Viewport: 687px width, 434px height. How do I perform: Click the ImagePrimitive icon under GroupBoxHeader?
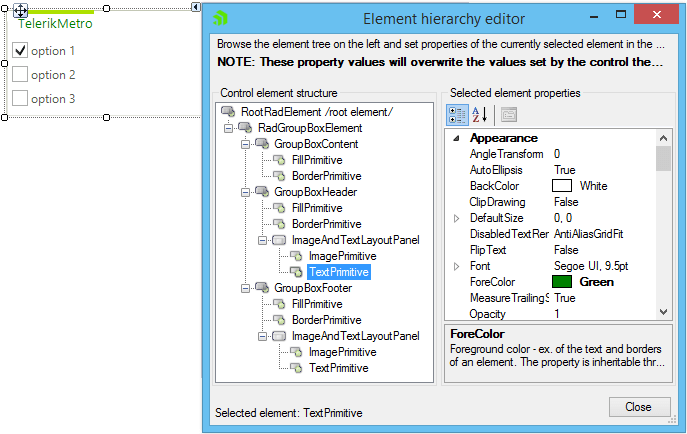296,256
